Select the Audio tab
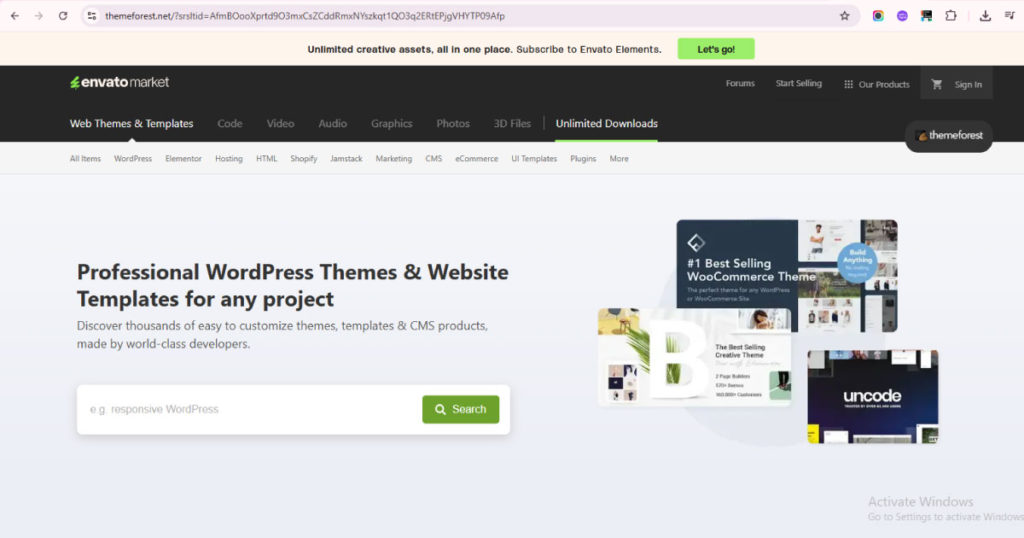Viewport: 1024px width, 538px height. pos(332,123)
